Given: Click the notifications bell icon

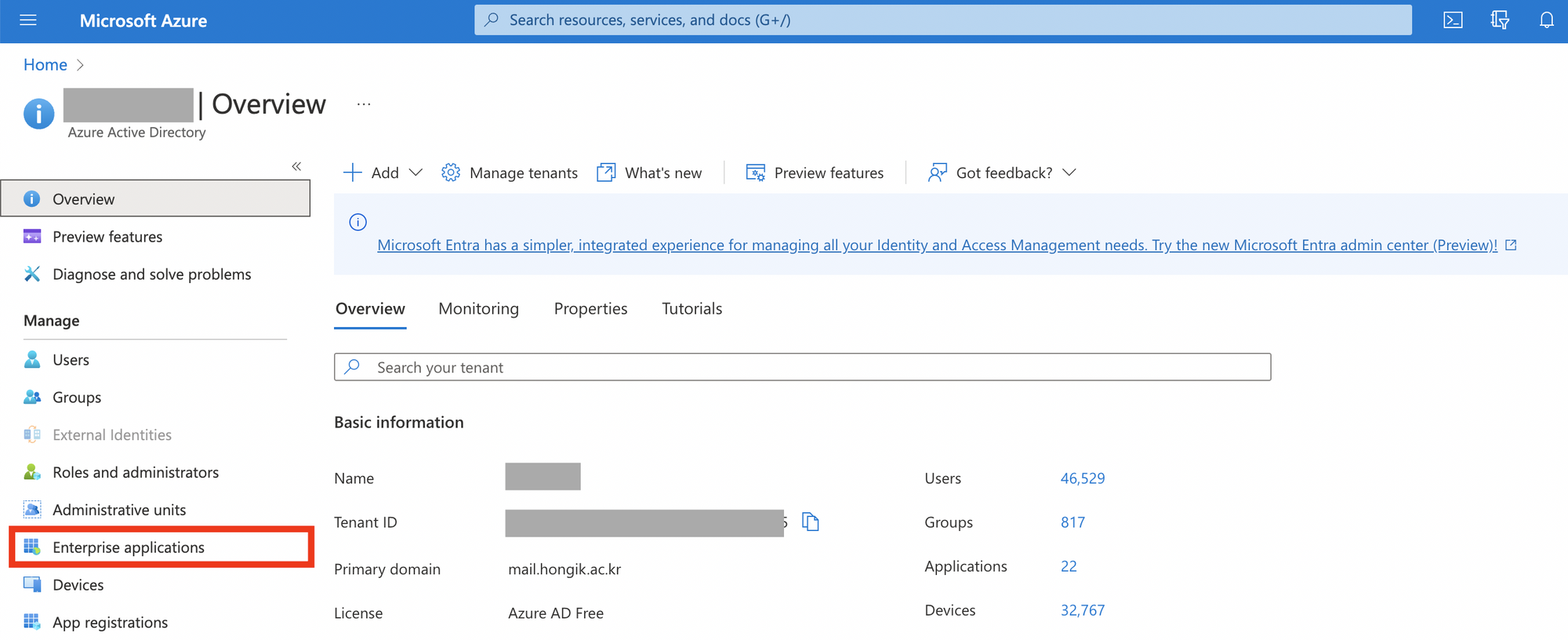Looking at the screenshot, I should [1546, 20].
